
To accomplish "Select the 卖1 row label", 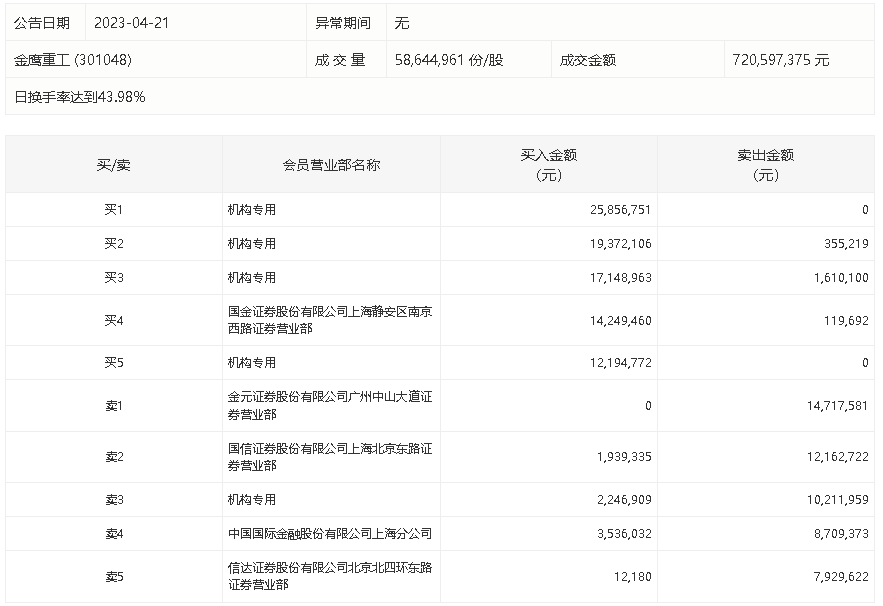I will pyautogui.click(x=113, y=406).
